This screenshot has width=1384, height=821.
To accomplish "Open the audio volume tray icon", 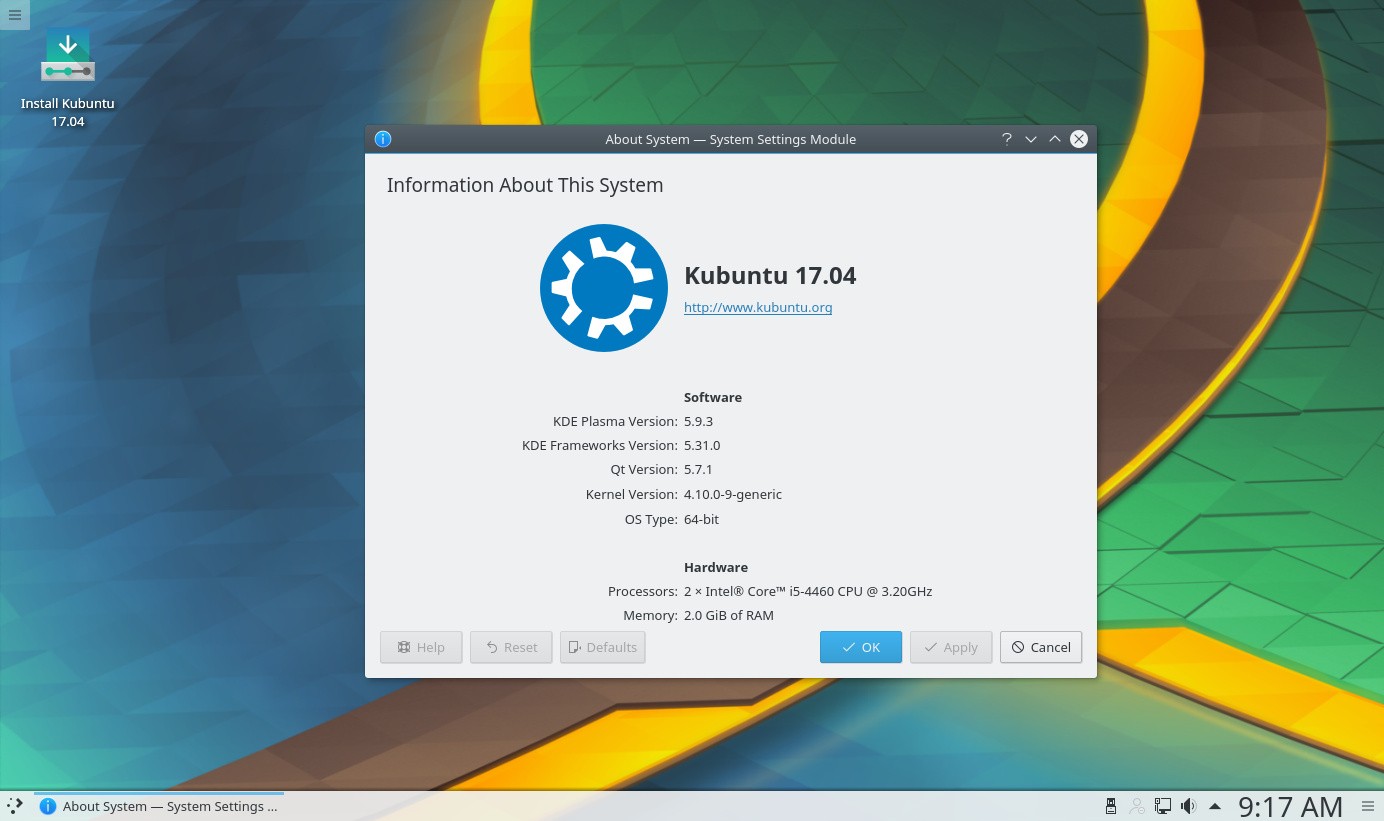I will pos(1188,806).
